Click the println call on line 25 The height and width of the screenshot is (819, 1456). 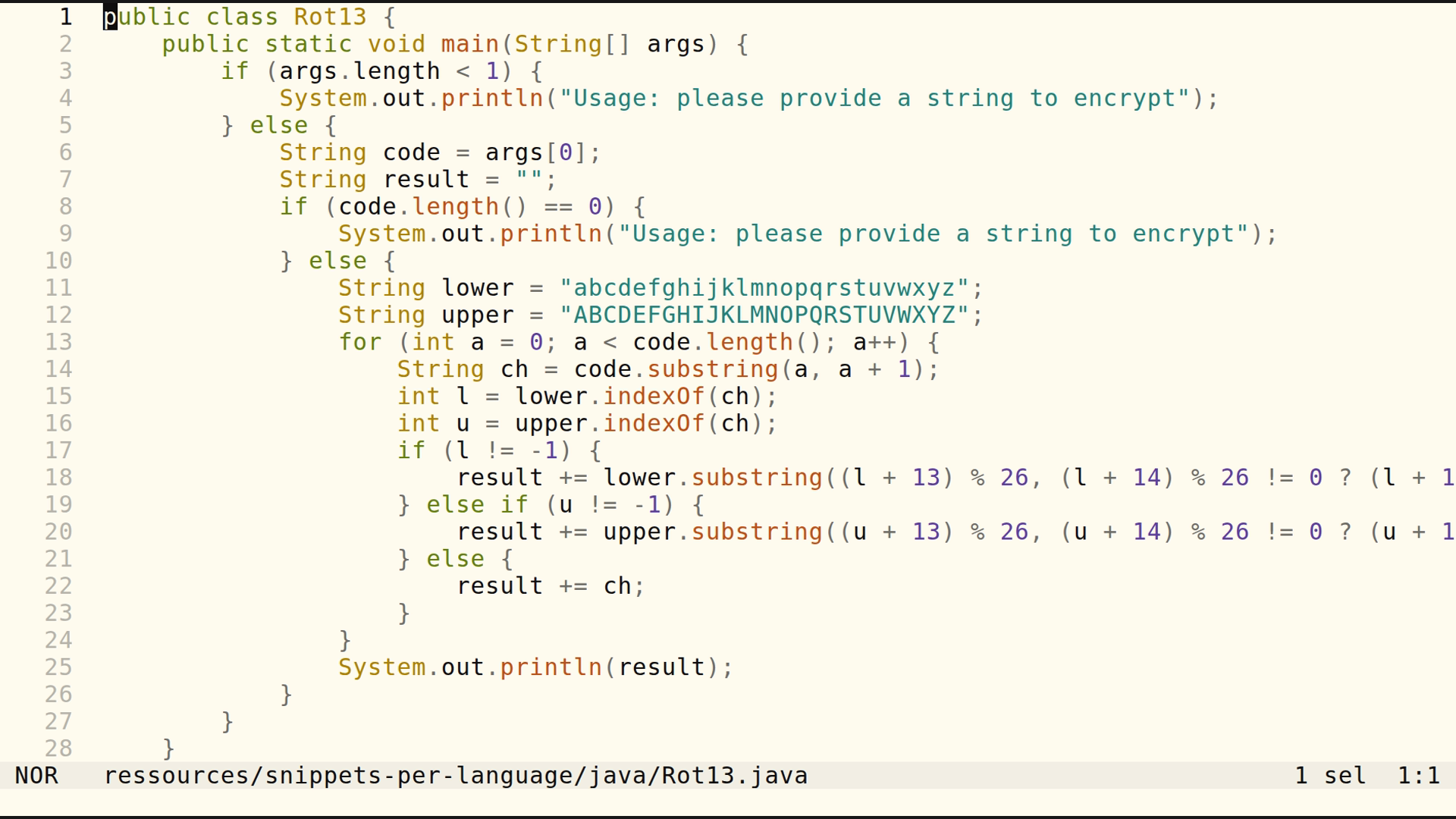coord(552,667)
